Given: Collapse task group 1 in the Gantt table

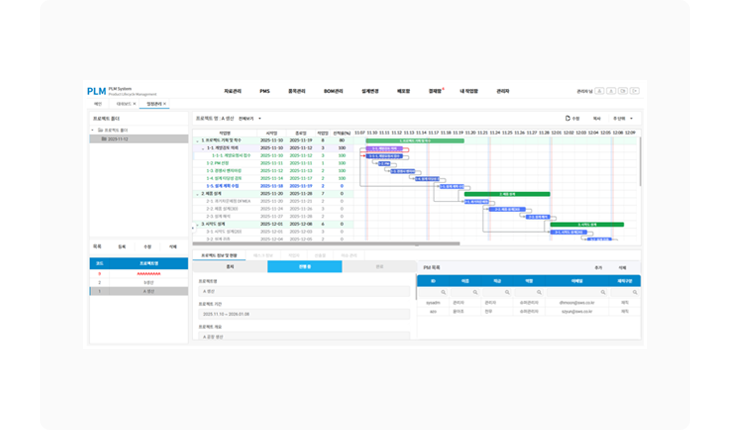Looking at the screenshot, I should pos(197,141).
